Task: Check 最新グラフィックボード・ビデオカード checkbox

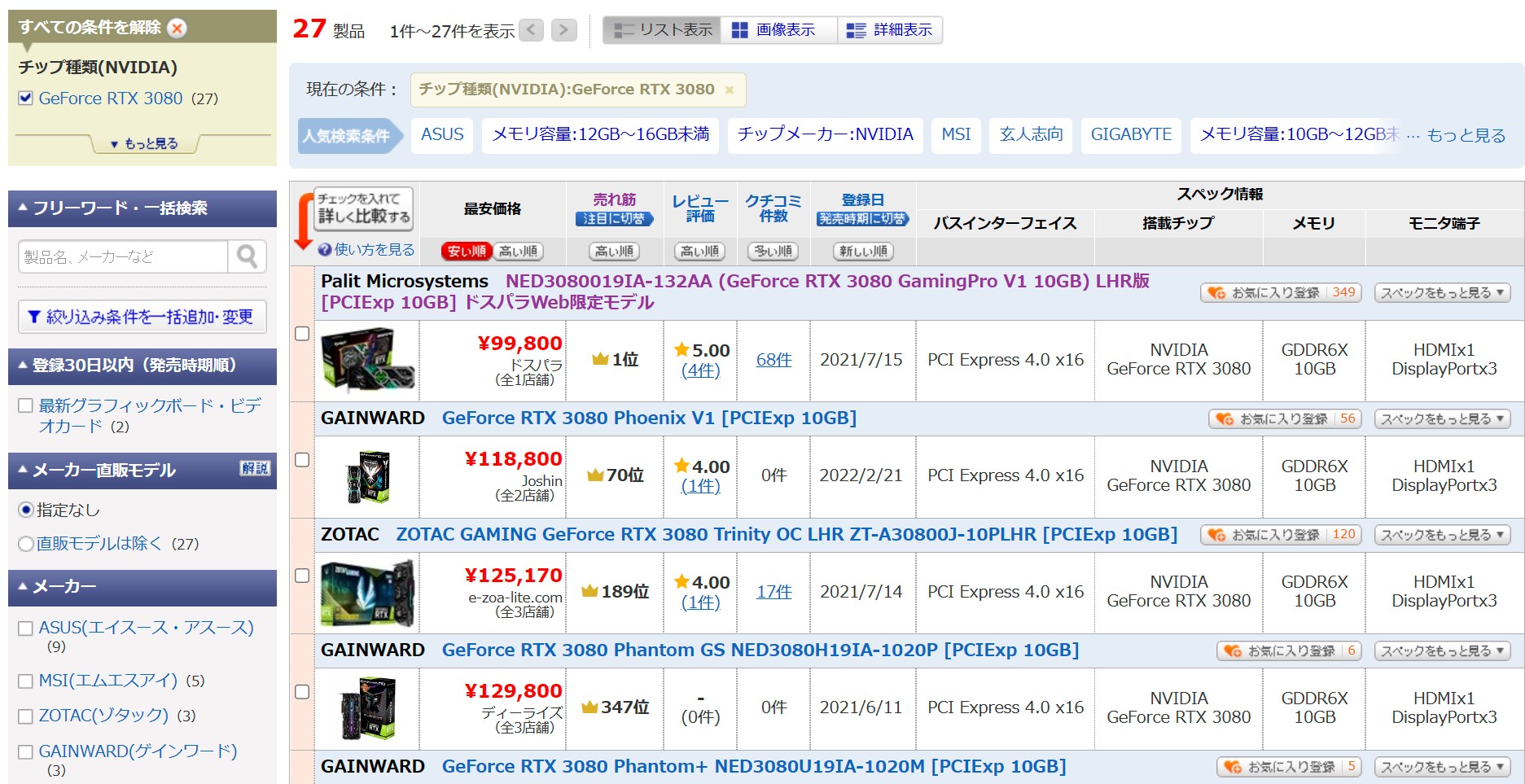Action: coord(25,405)
